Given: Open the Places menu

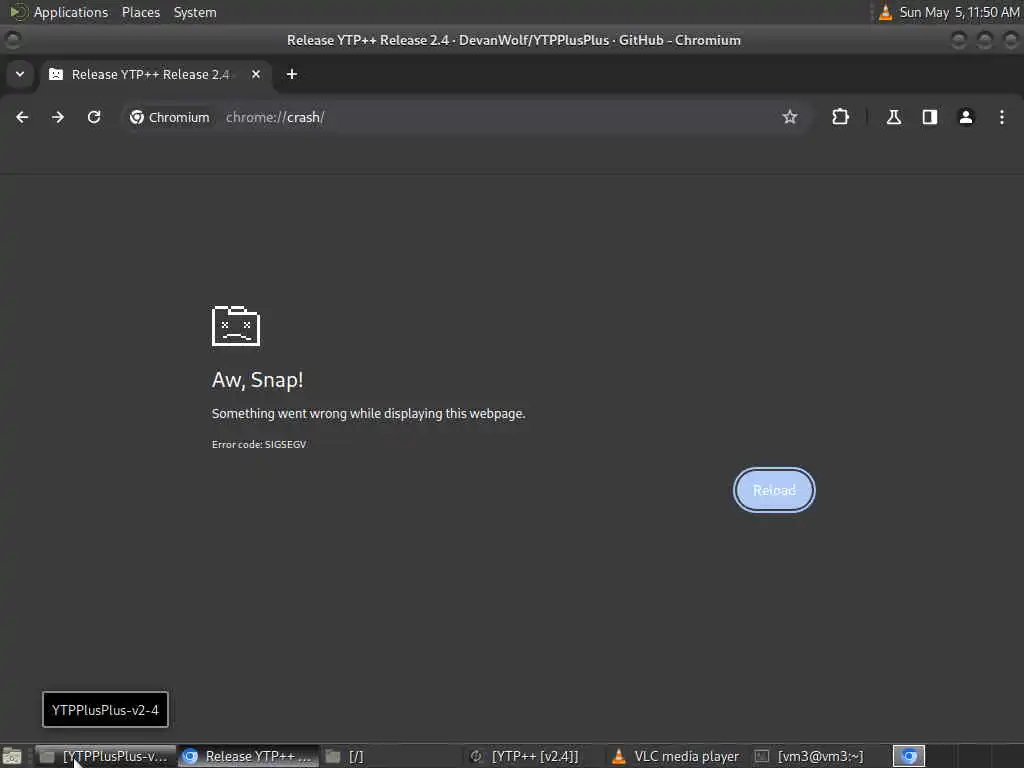Looking at the screenshot, I should [x=140, y=12].
